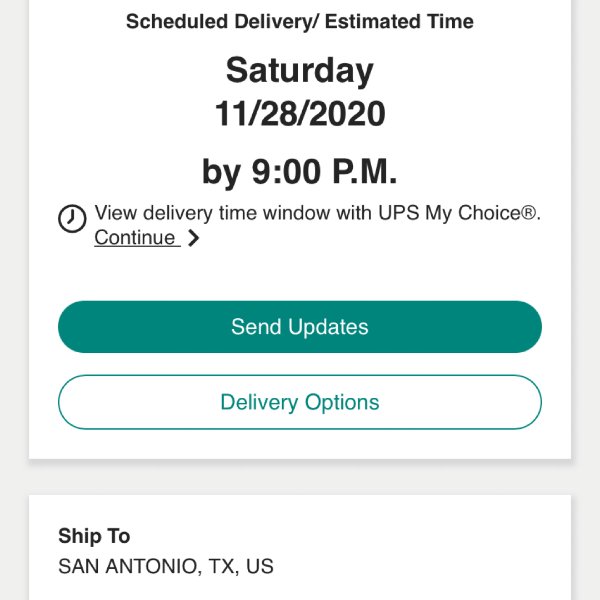Viewport: 600px width, 600px height.
Task: Click inside the Ship To card
Action: coord(300,548)
